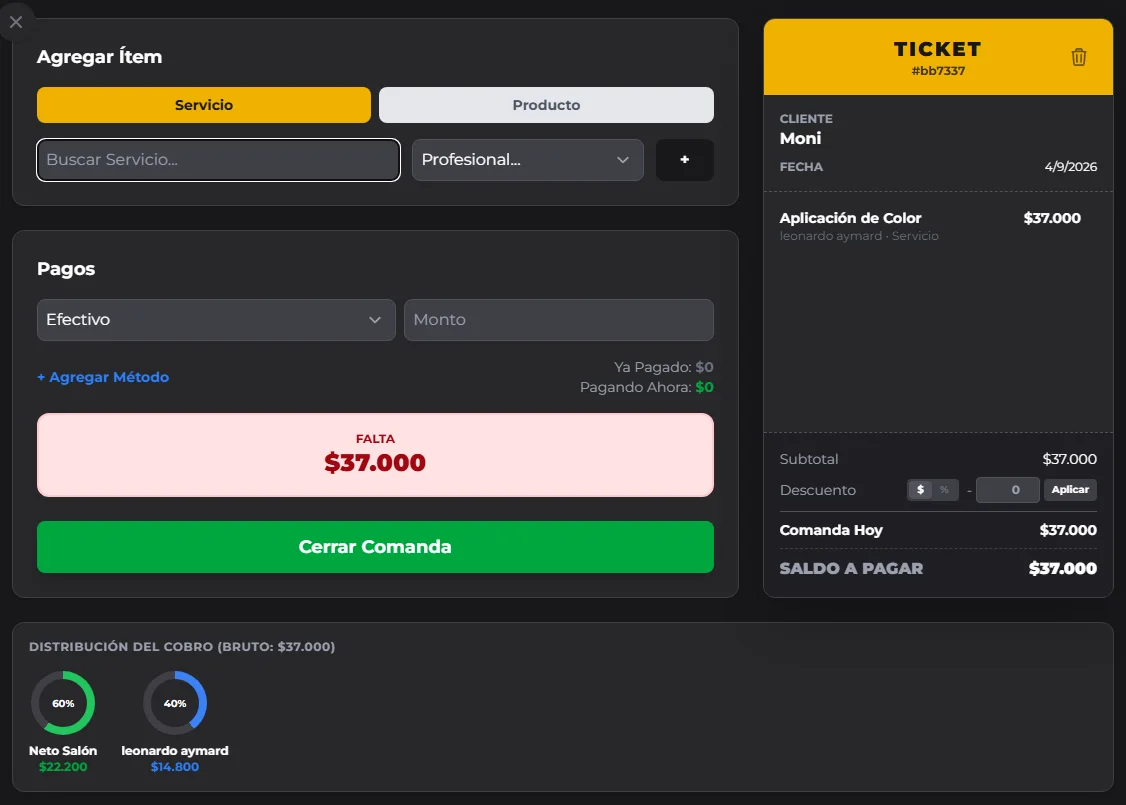Expand the Efectivo payment method dropdown
1126x805 pixels.
[216, 320]
